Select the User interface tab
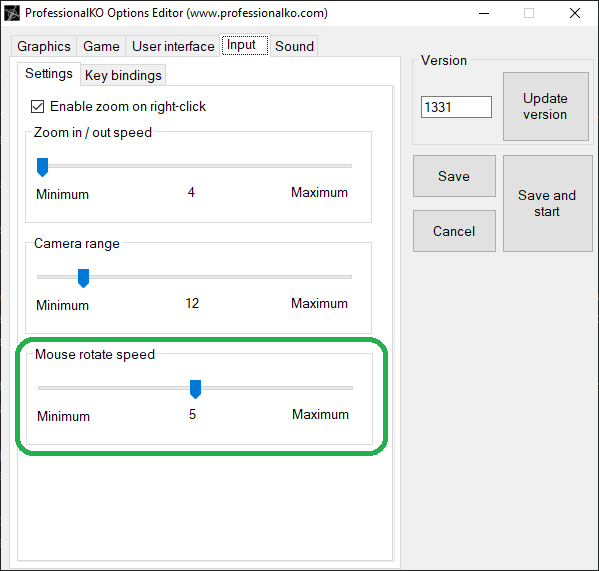The width and height of the screenshot is (599, 571). click(173, 46)
